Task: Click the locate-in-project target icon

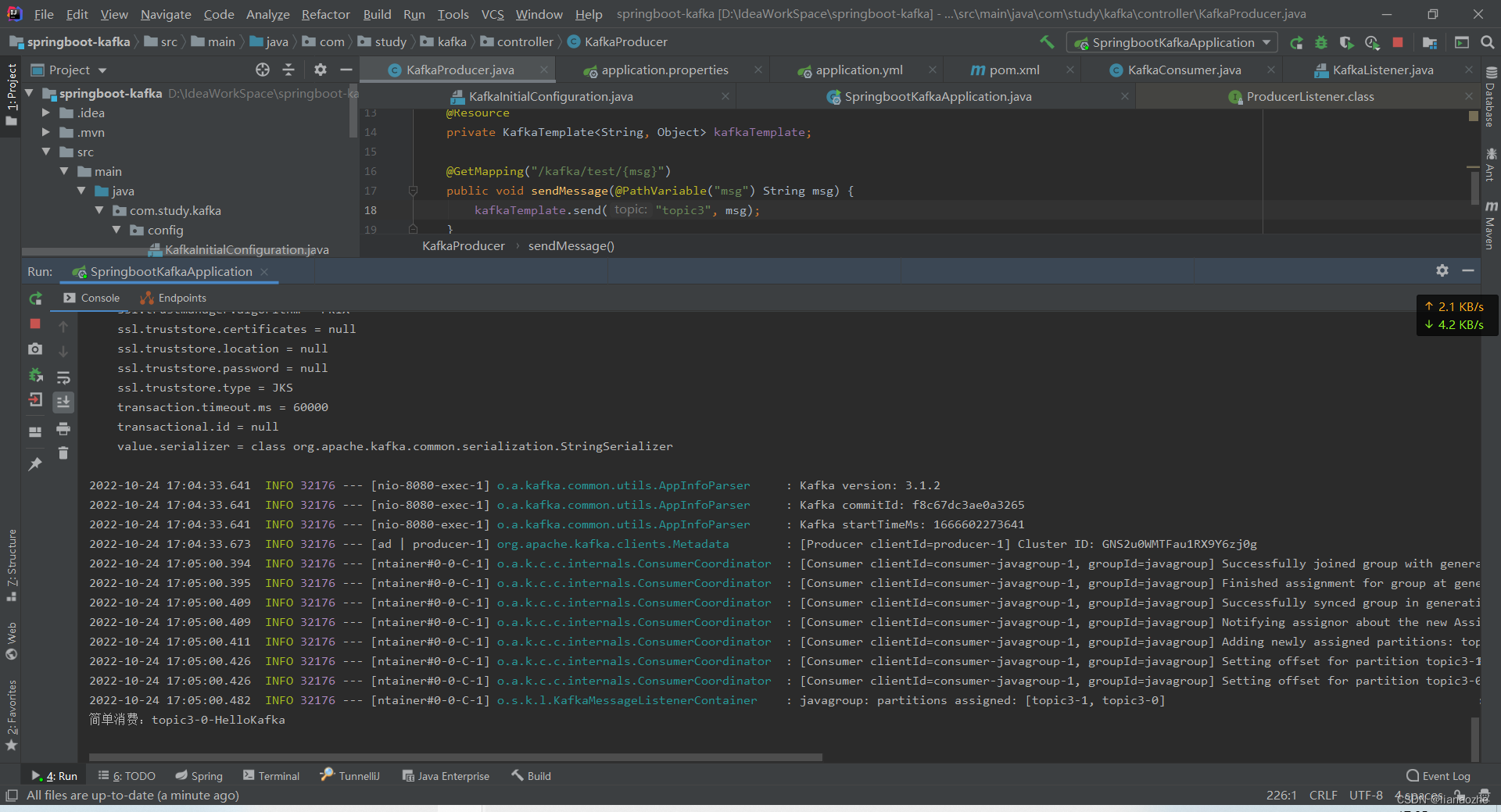Action: click(x=263, y=70)
